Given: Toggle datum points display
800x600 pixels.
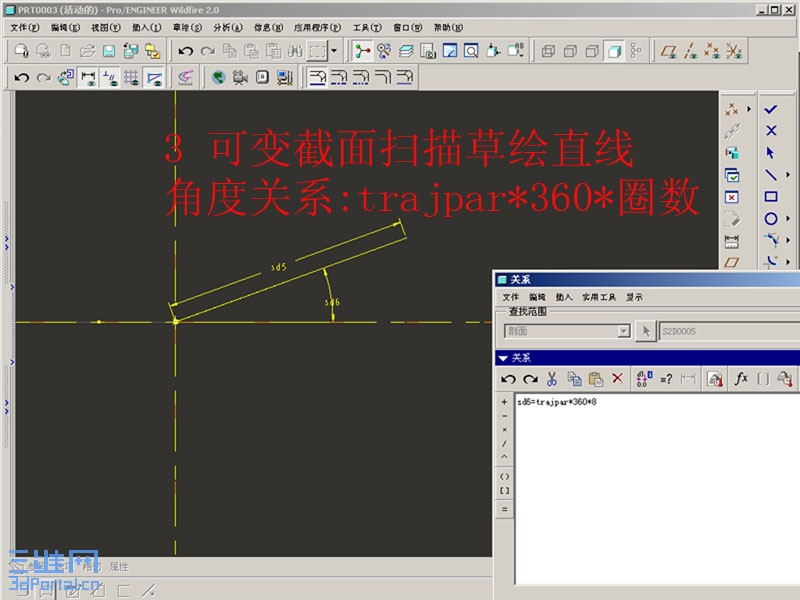Looking at the screenshot, I should click(x=712, y=51).
